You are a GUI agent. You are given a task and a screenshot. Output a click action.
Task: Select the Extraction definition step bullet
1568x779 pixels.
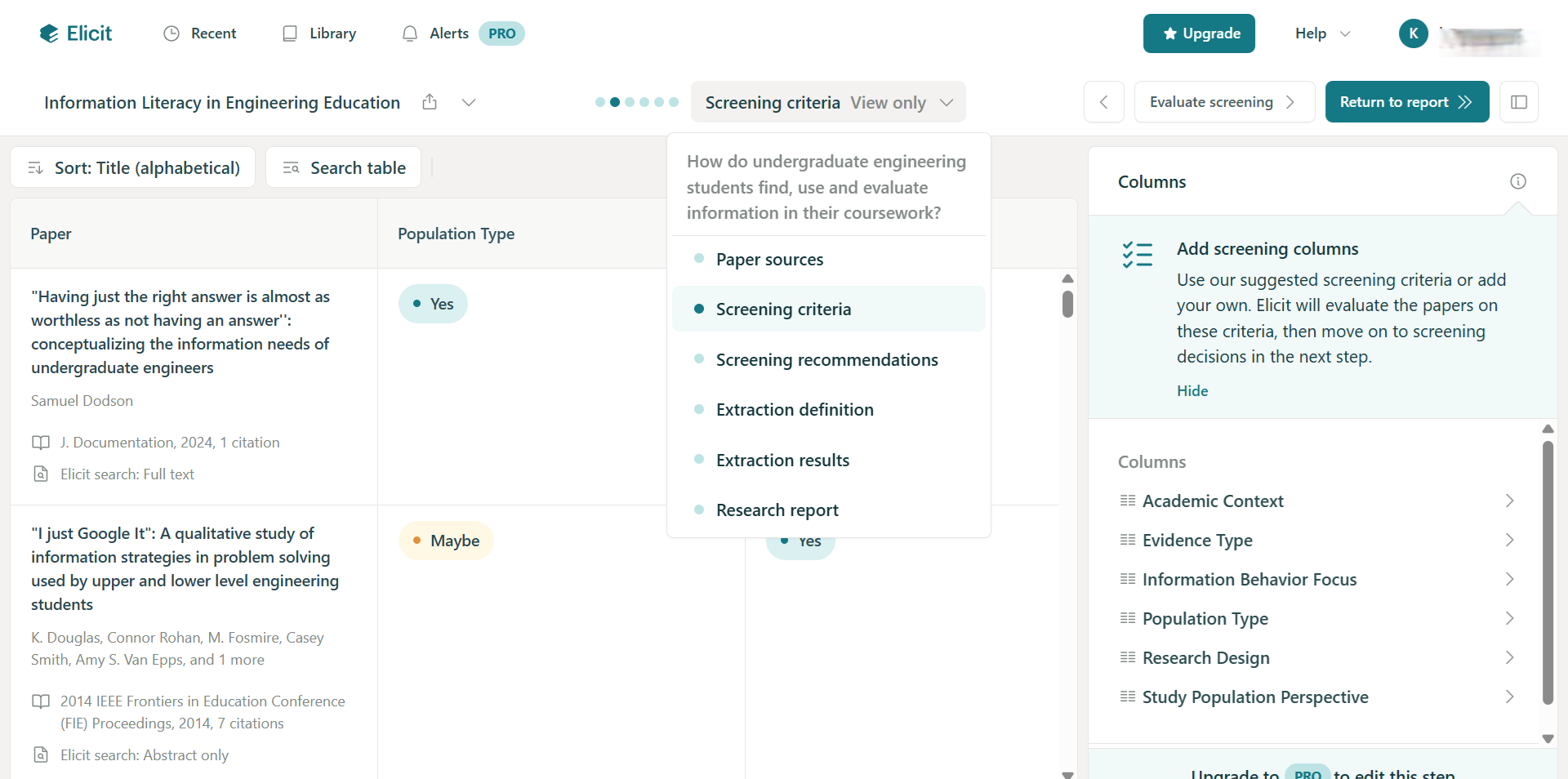[700, 410]
